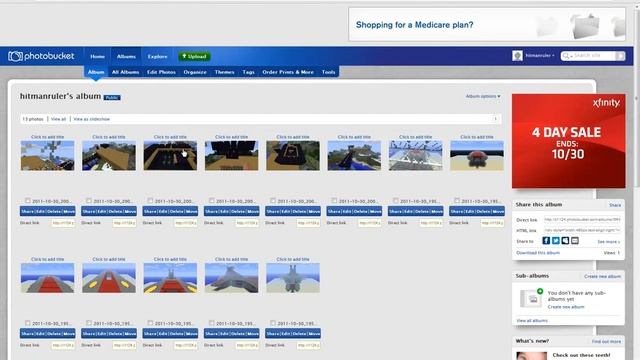This screenshot has width=640, height=360.
Task: Click the search magnifier icon
Action: [566, 56]
